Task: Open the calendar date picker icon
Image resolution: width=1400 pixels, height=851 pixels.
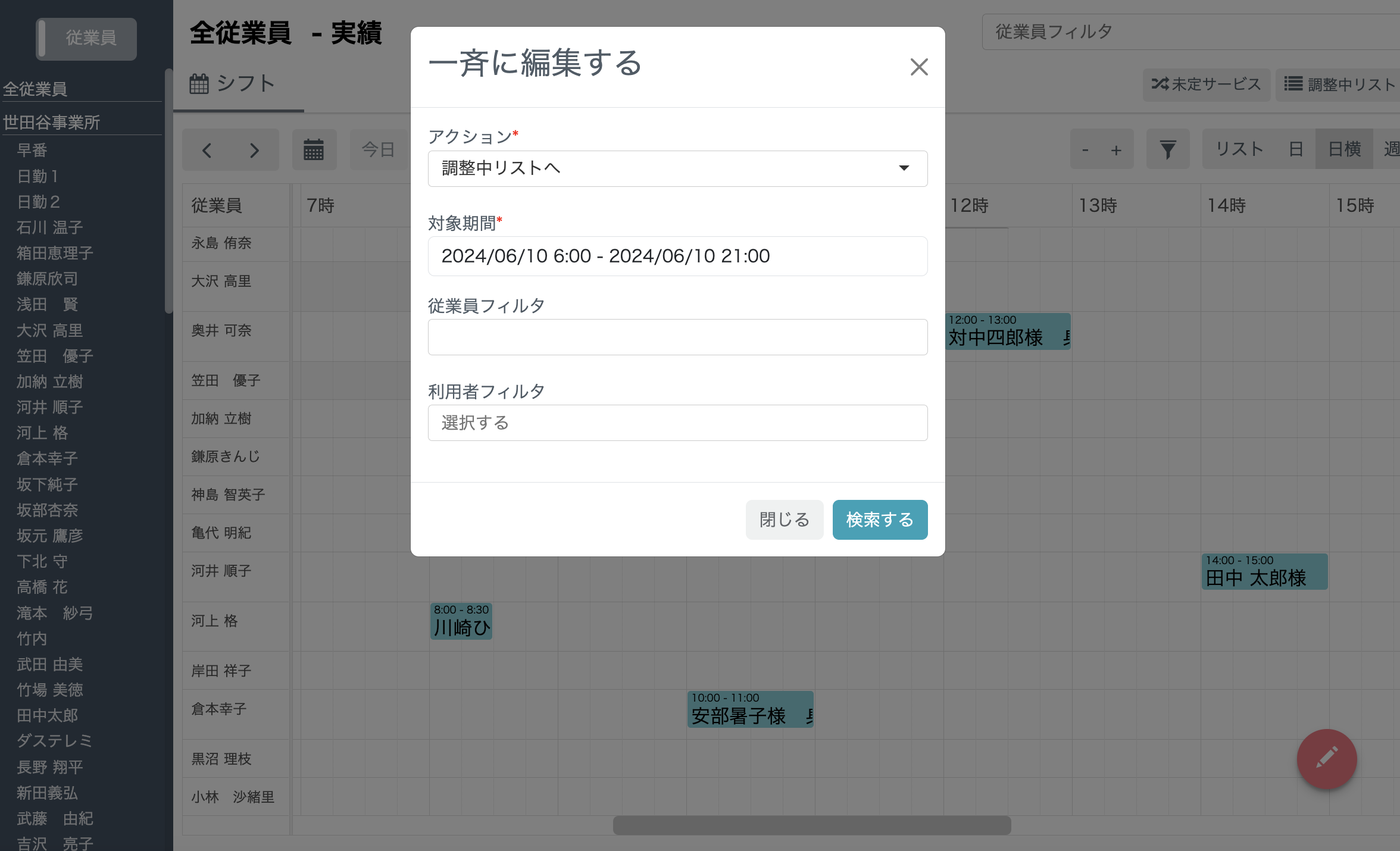Action: pos(314,149)
